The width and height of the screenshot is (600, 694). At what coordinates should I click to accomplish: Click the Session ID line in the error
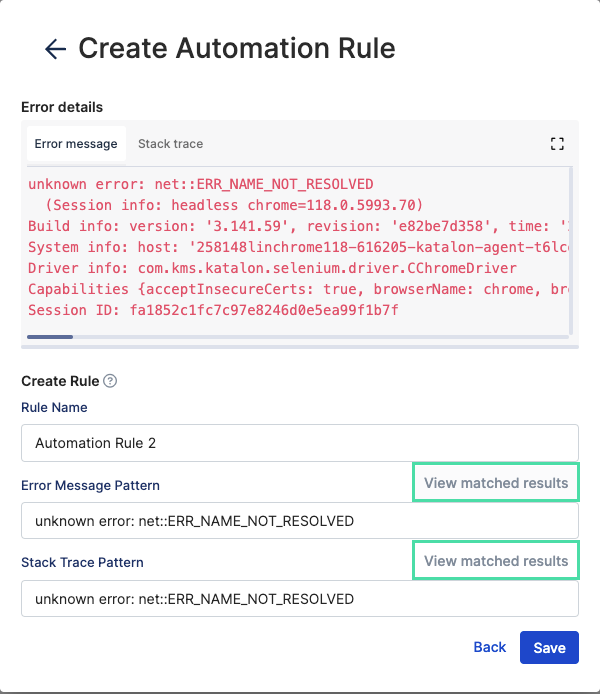pyautogui.click(x=213, y=309)
